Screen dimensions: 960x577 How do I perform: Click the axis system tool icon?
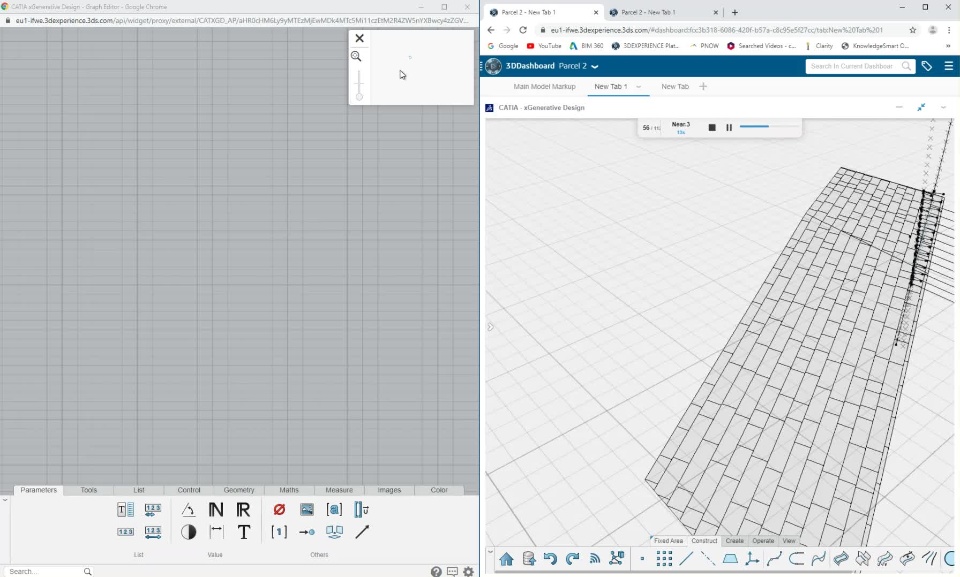[x=752, y=559]
